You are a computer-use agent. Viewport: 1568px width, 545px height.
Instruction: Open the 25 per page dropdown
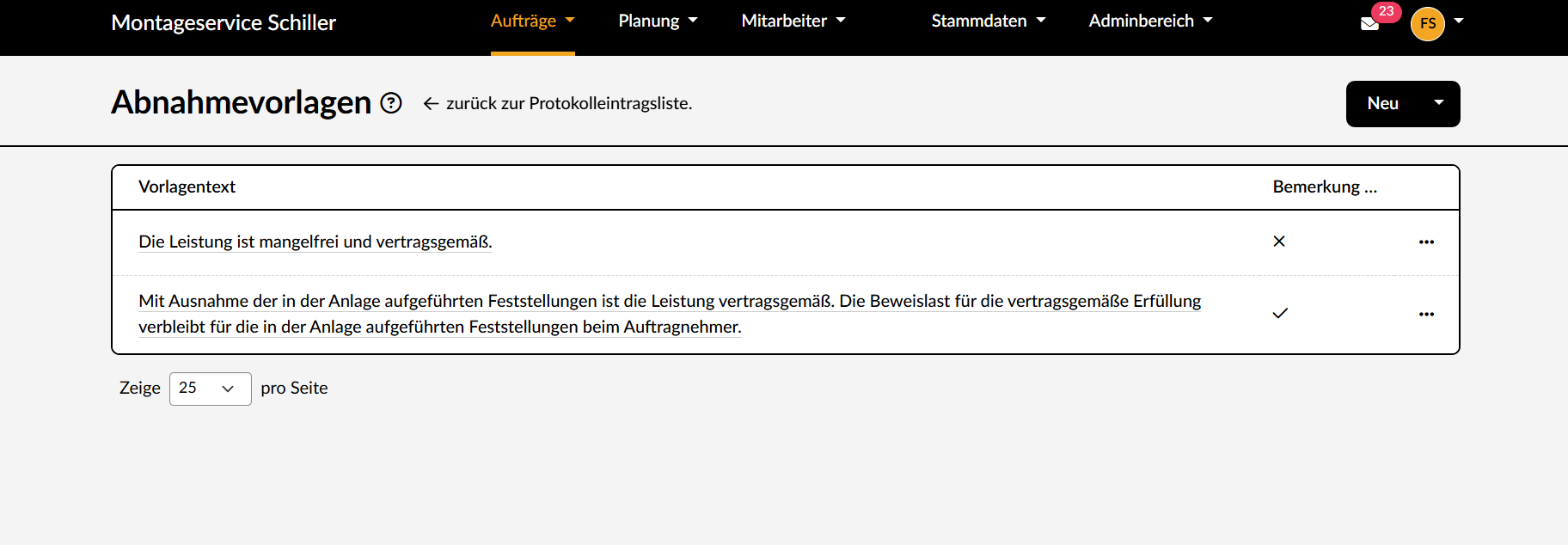[x=210, y=389]
